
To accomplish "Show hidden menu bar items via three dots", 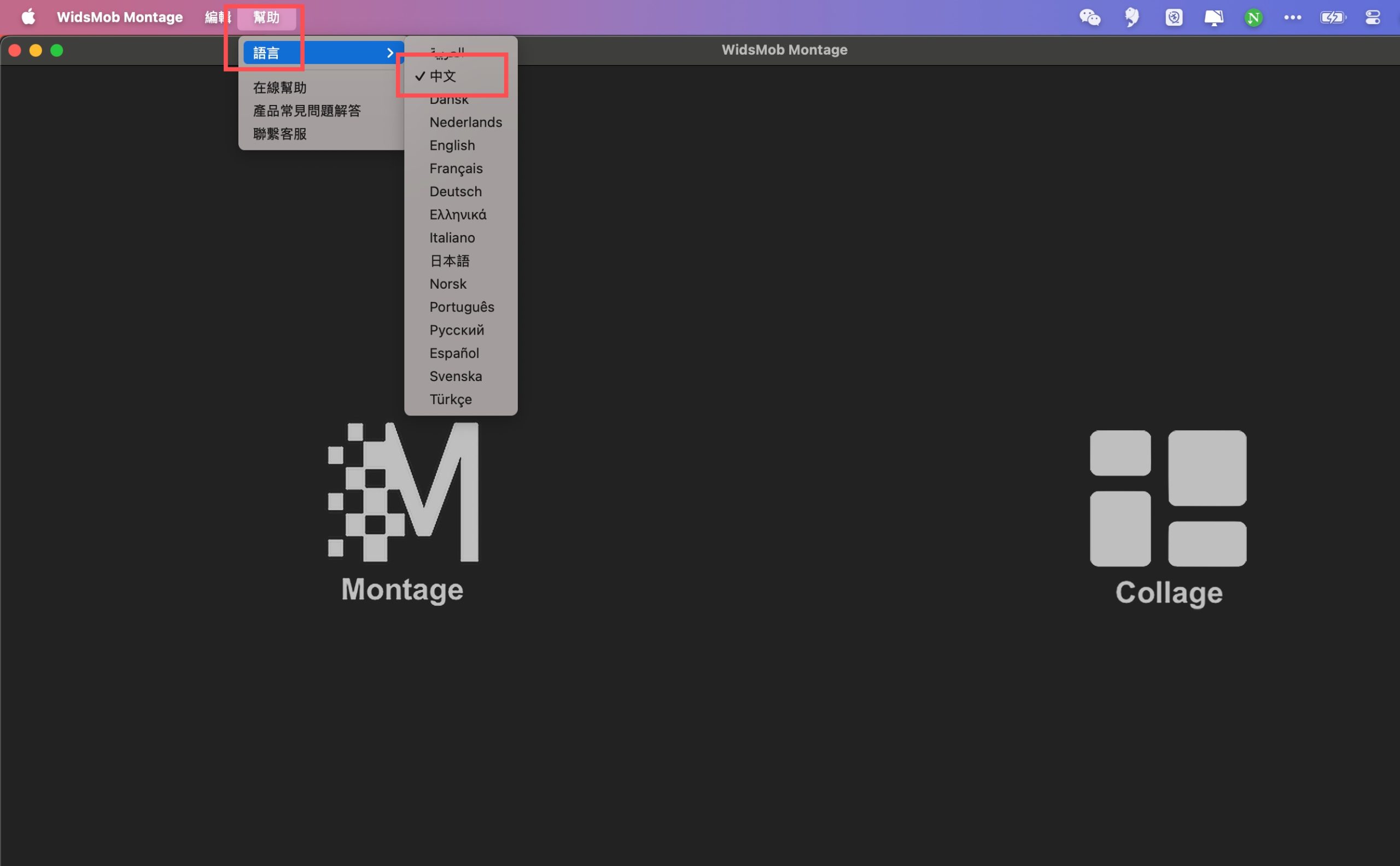I will pyautogui.click(x=1292, y=17).
